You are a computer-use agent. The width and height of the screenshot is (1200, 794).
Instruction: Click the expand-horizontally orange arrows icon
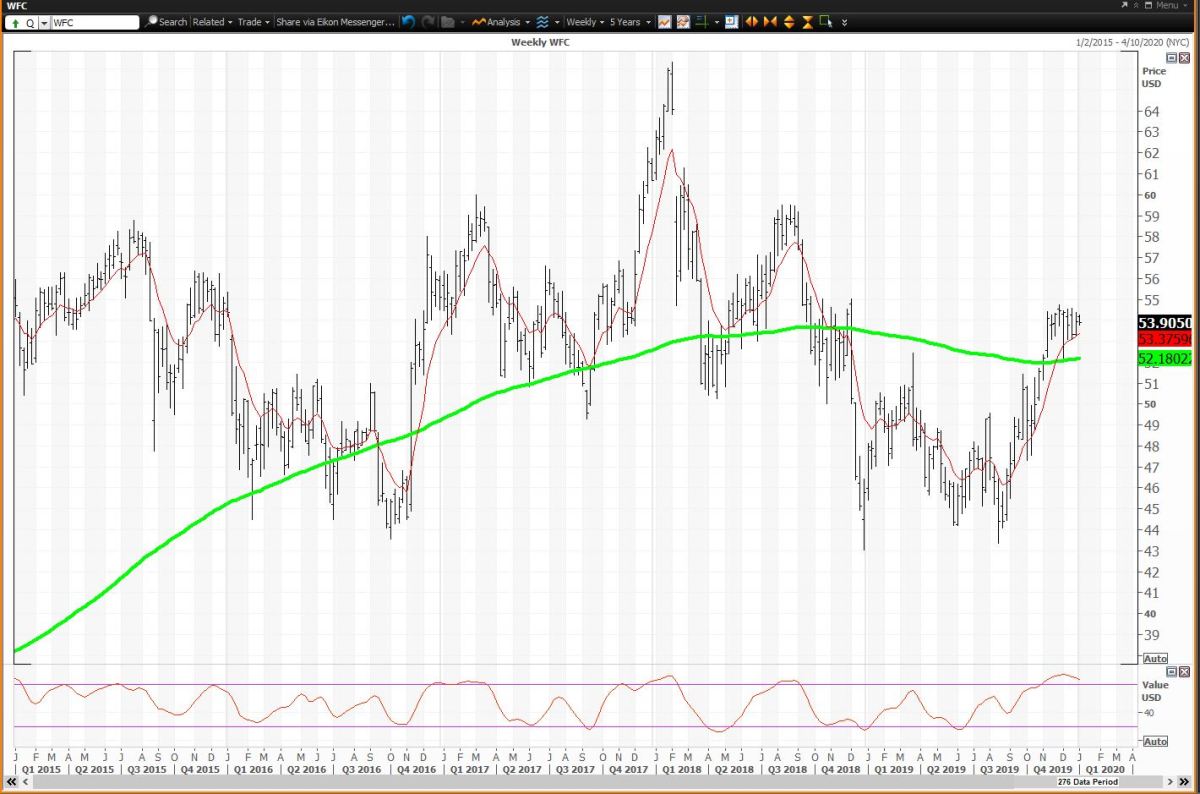752,22
